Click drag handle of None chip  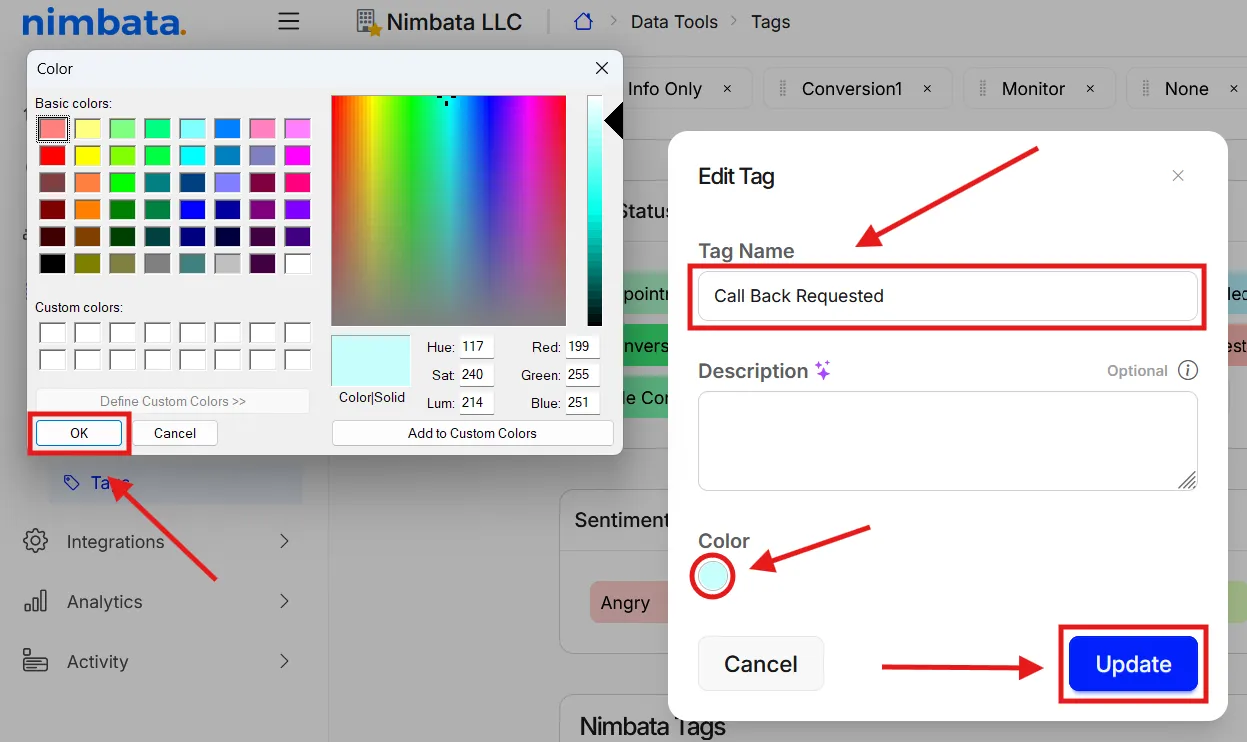coord(1146,89)
